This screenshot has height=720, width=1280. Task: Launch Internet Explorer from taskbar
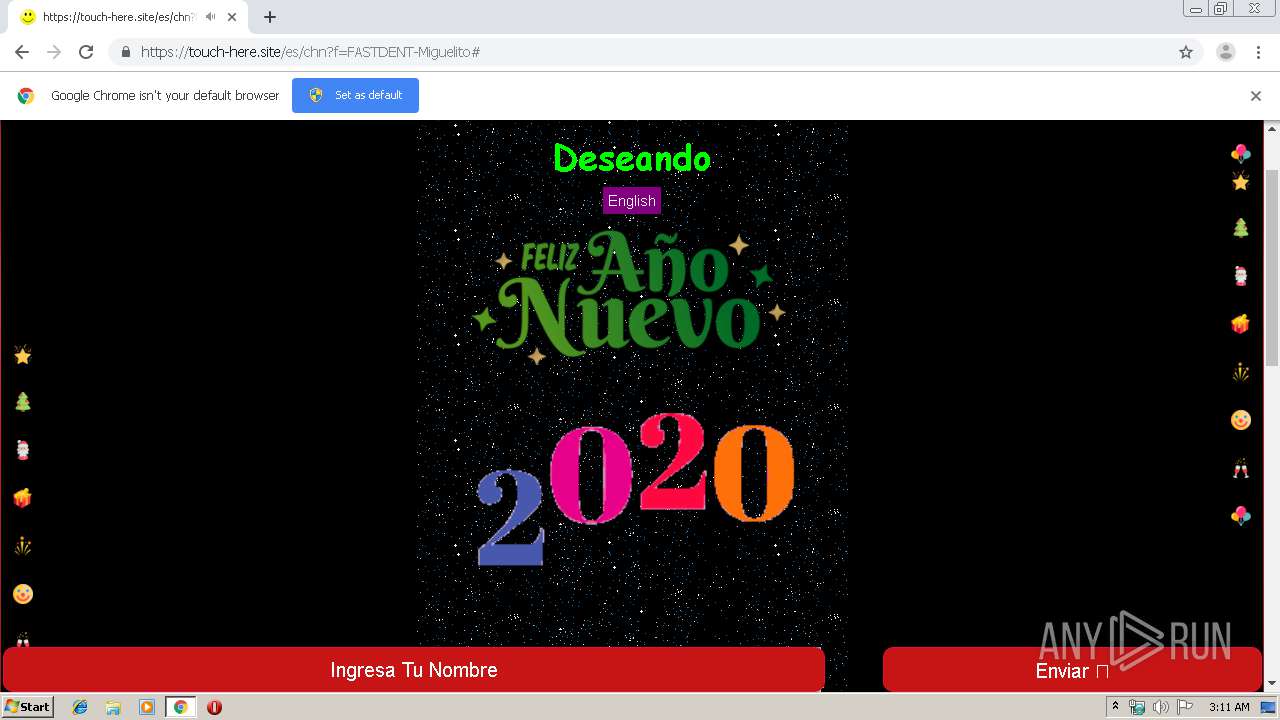point(80,707)
